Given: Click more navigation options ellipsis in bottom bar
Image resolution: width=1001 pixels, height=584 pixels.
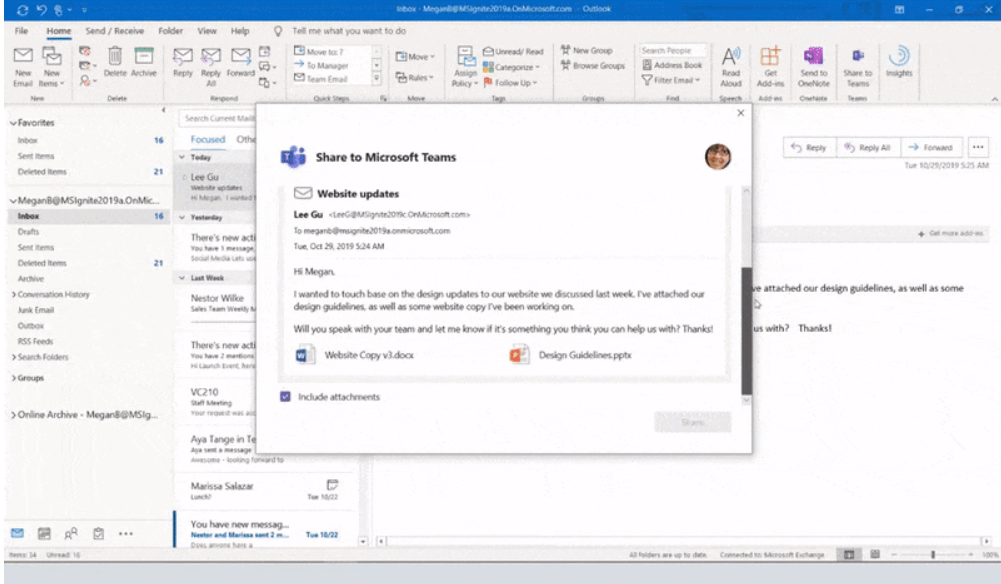Looking at the screenshot, I should (126, 534).
